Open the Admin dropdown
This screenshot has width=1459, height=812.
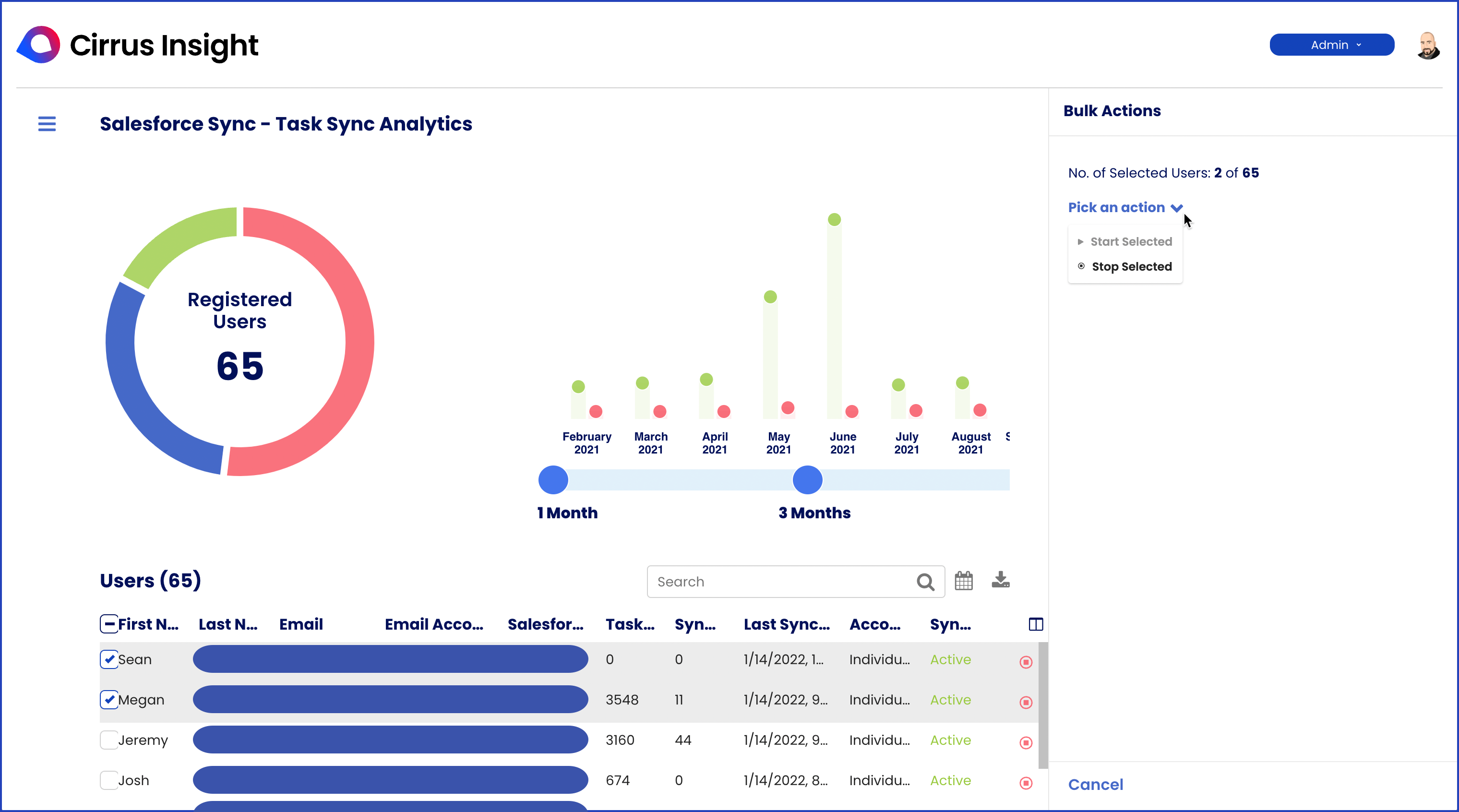1331,45
